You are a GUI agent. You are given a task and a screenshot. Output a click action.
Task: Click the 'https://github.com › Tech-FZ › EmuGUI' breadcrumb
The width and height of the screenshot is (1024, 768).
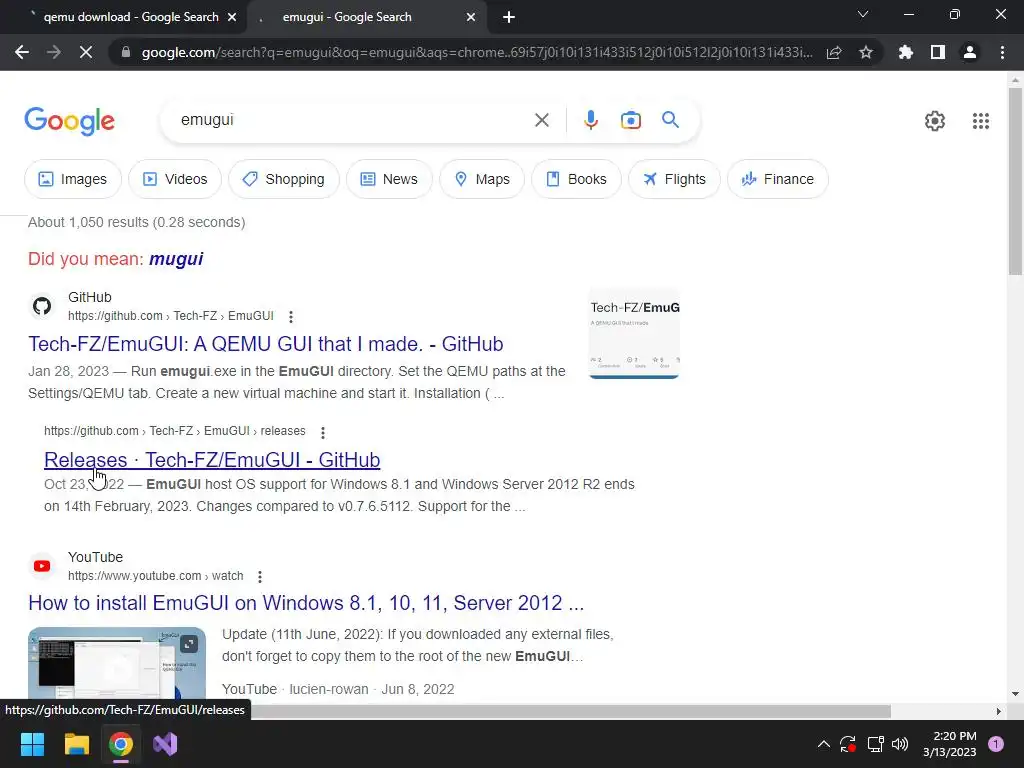170,316
